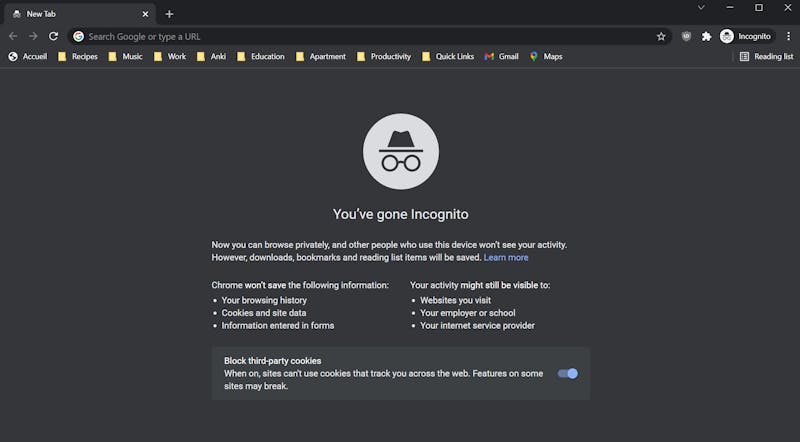The image size is (800, 442).
Task: Click the Google icon in address bar
Action: click(78, 36)
